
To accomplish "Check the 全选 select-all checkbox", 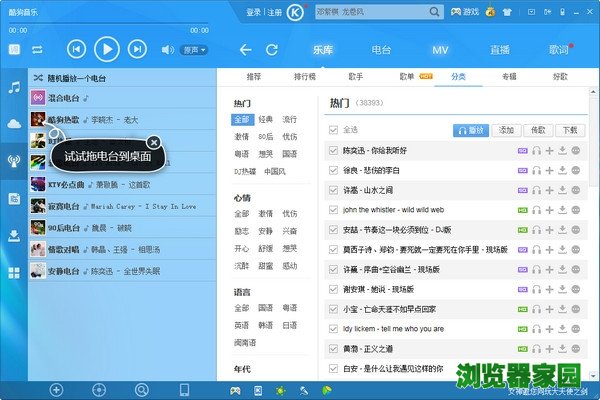I will point(334,129).
